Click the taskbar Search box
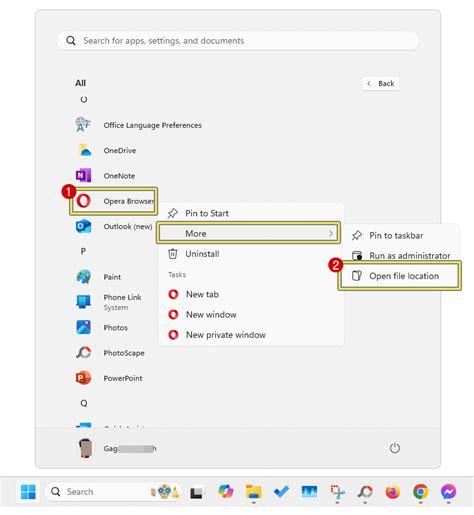 (113, 492)
